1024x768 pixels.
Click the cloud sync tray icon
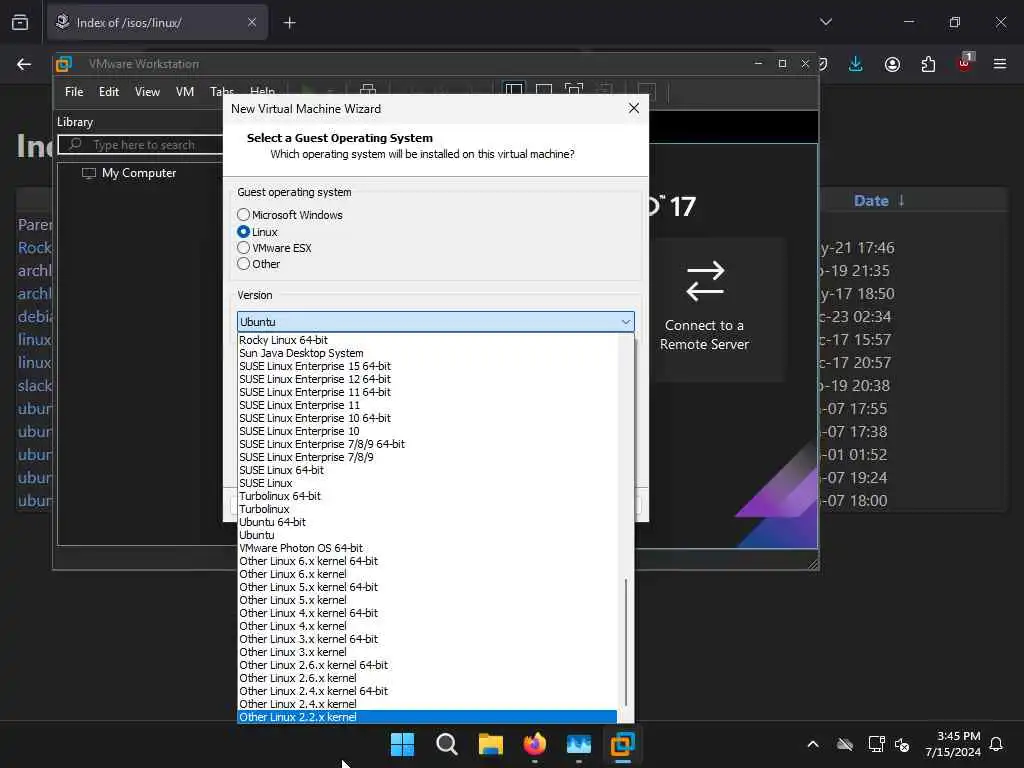[844, 744]
